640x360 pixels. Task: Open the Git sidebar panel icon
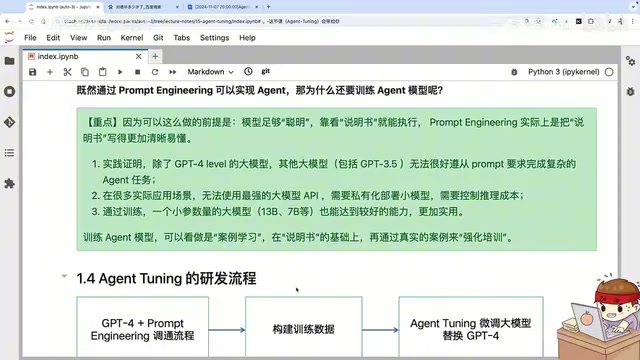pyautogui.click(x=9, y=122)
